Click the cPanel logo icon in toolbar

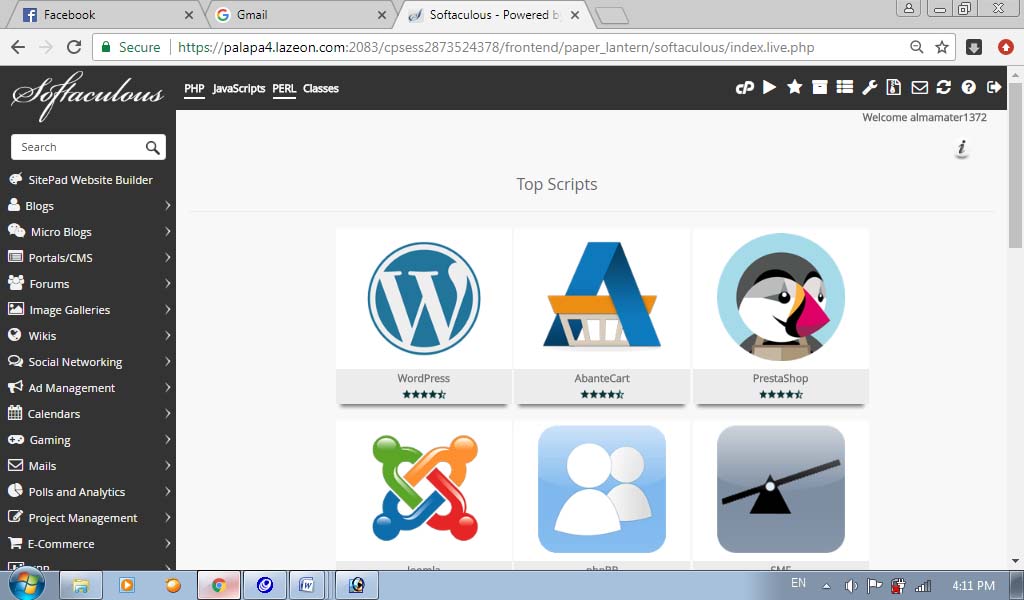tap(744, 88)
